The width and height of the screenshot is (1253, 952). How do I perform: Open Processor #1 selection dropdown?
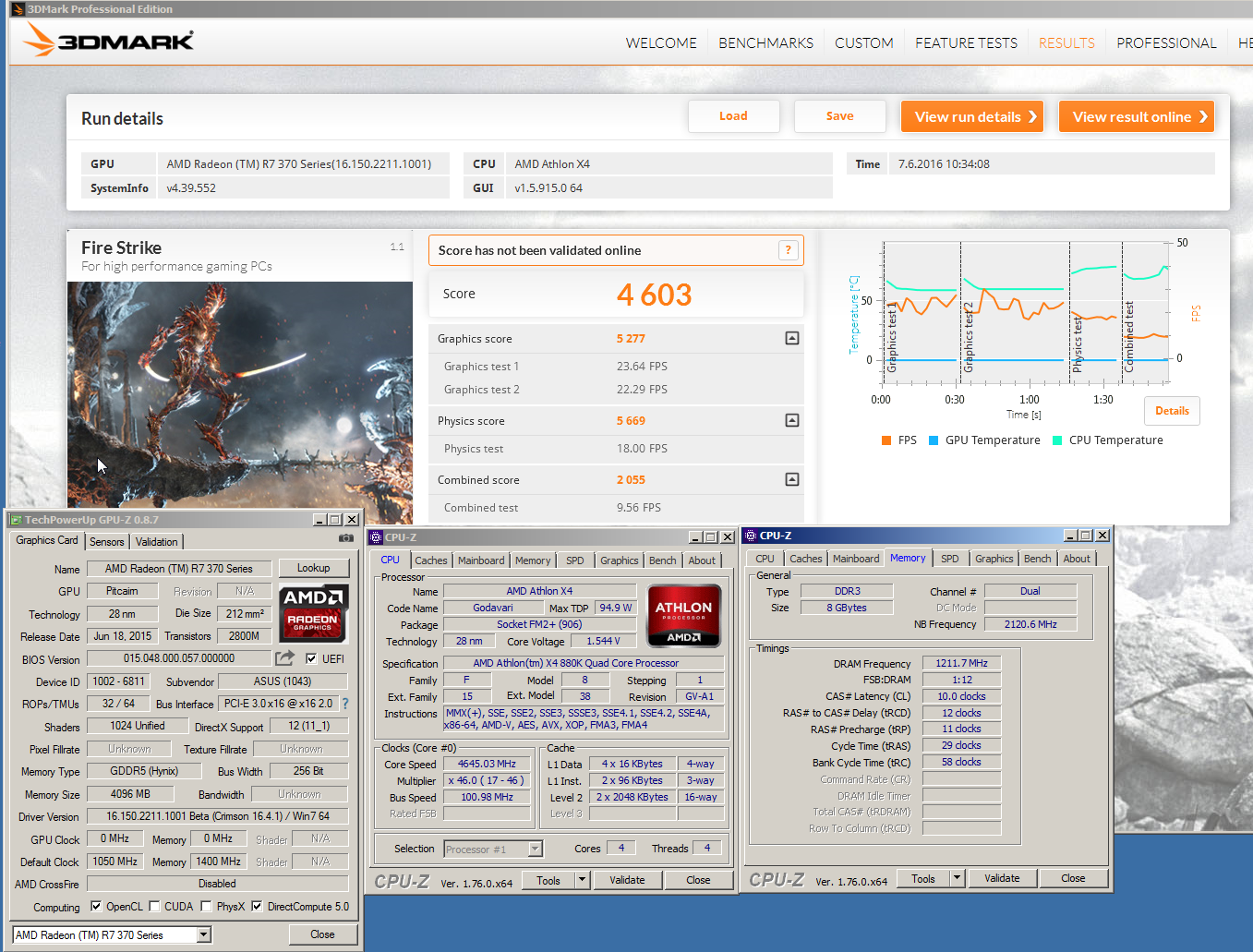[x=535, y=849]
